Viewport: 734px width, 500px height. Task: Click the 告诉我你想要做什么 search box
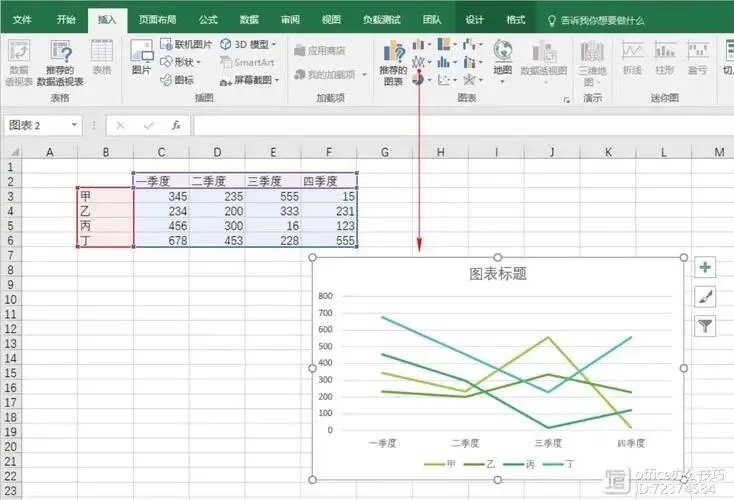click(x=596, y=20)
